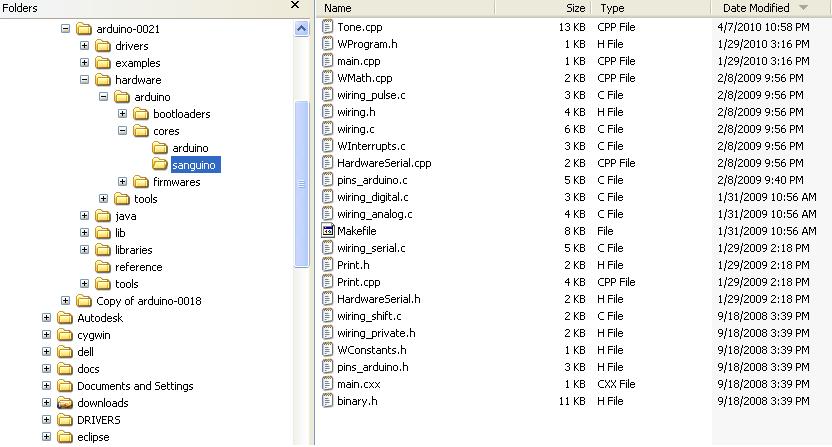This screenshot has width=832, height=447.
Task: Select wiring_private.h in the file list
Action: [x=376, y=333]
